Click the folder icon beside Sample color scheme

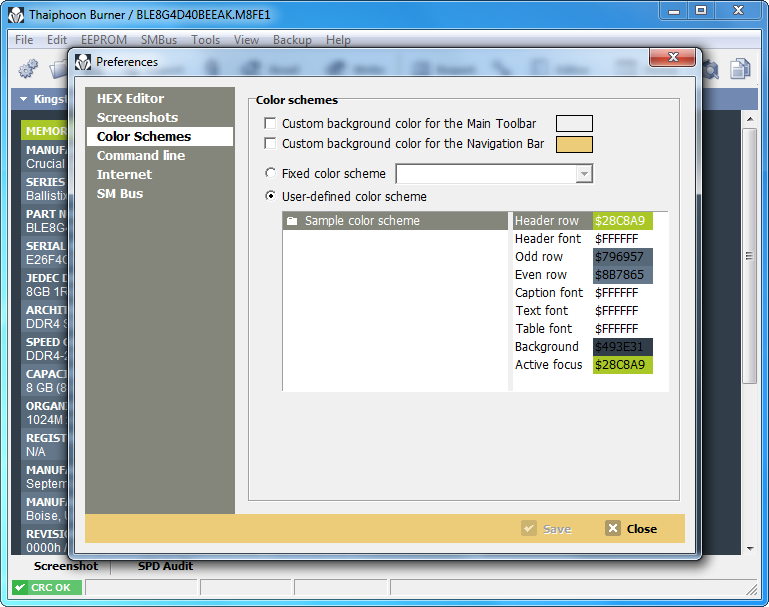(x=292, y=221)
